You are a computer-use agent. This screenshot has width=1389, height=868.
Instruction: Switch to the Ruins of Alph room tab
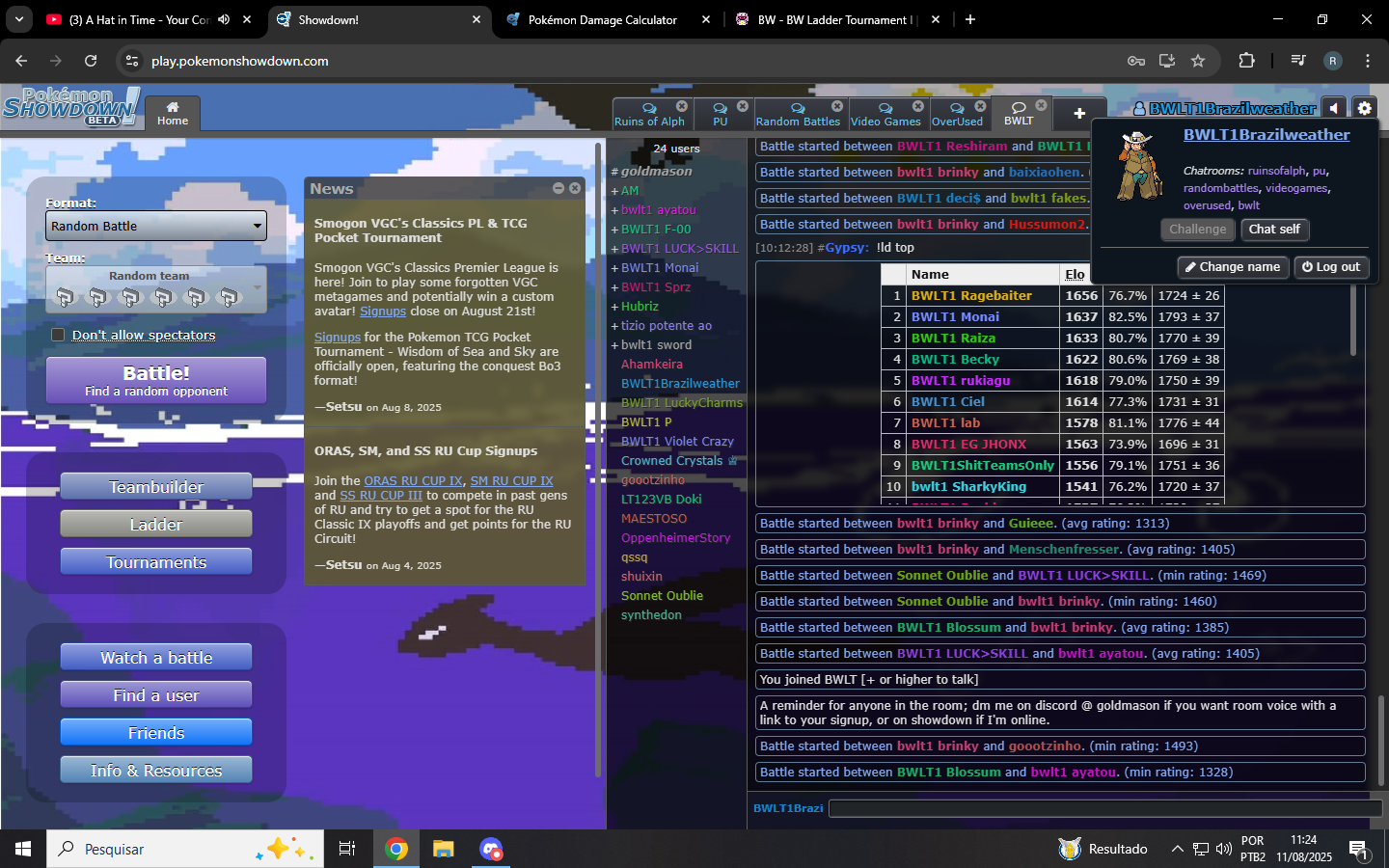coord(649,114)
